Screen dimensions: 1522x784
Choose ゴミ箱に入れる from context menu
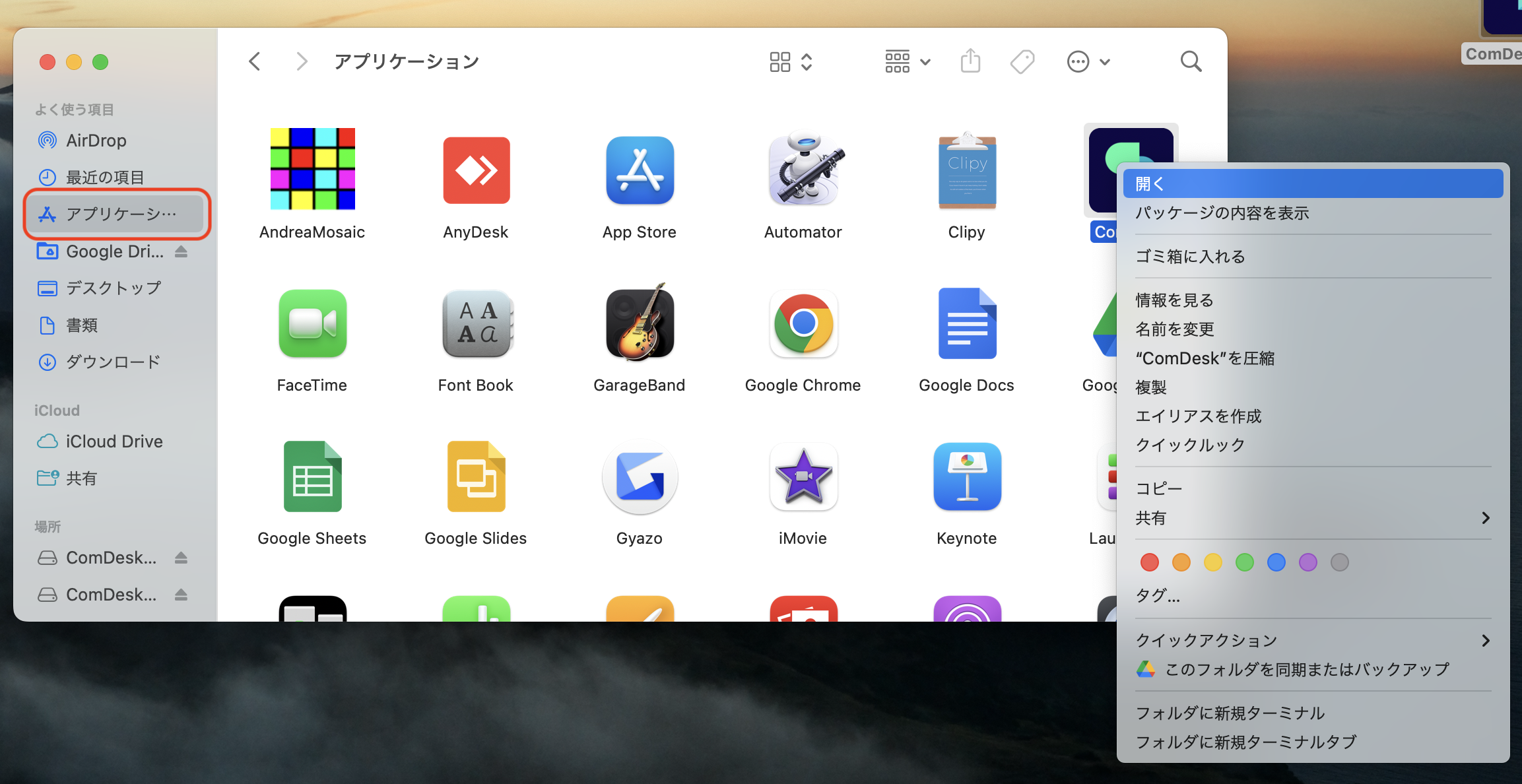pyautogui.click(x=1190, y=256)
